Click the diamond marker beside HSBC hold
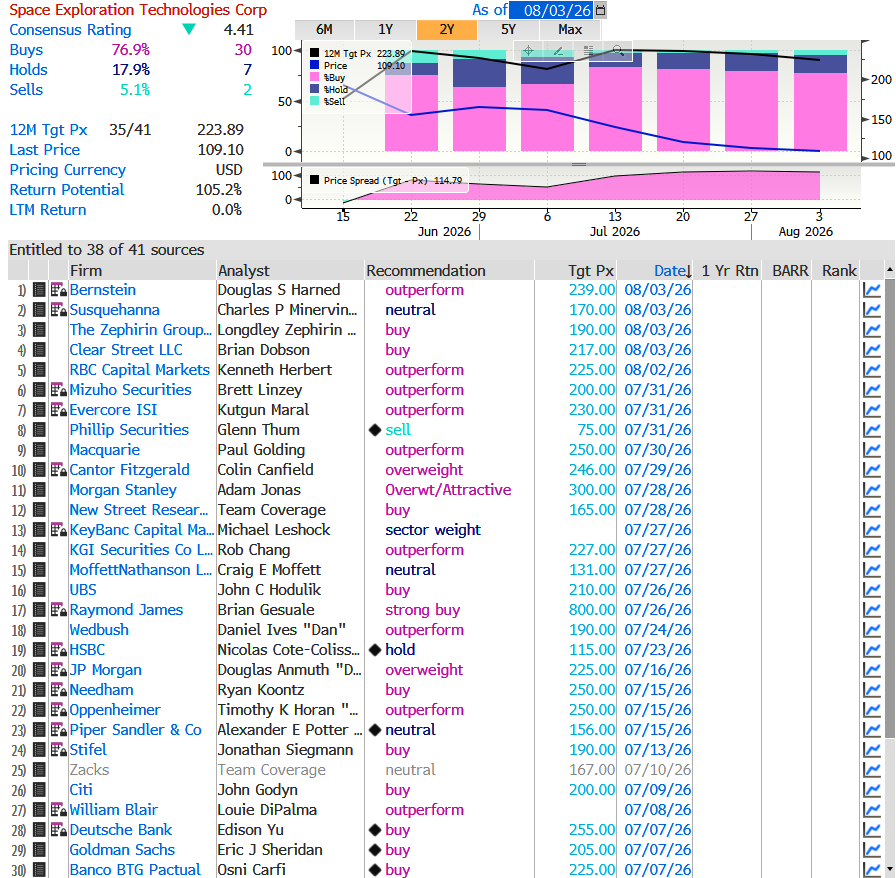This screenshot has width=896, height=878. pyautogui.click(x=375, y=650)
